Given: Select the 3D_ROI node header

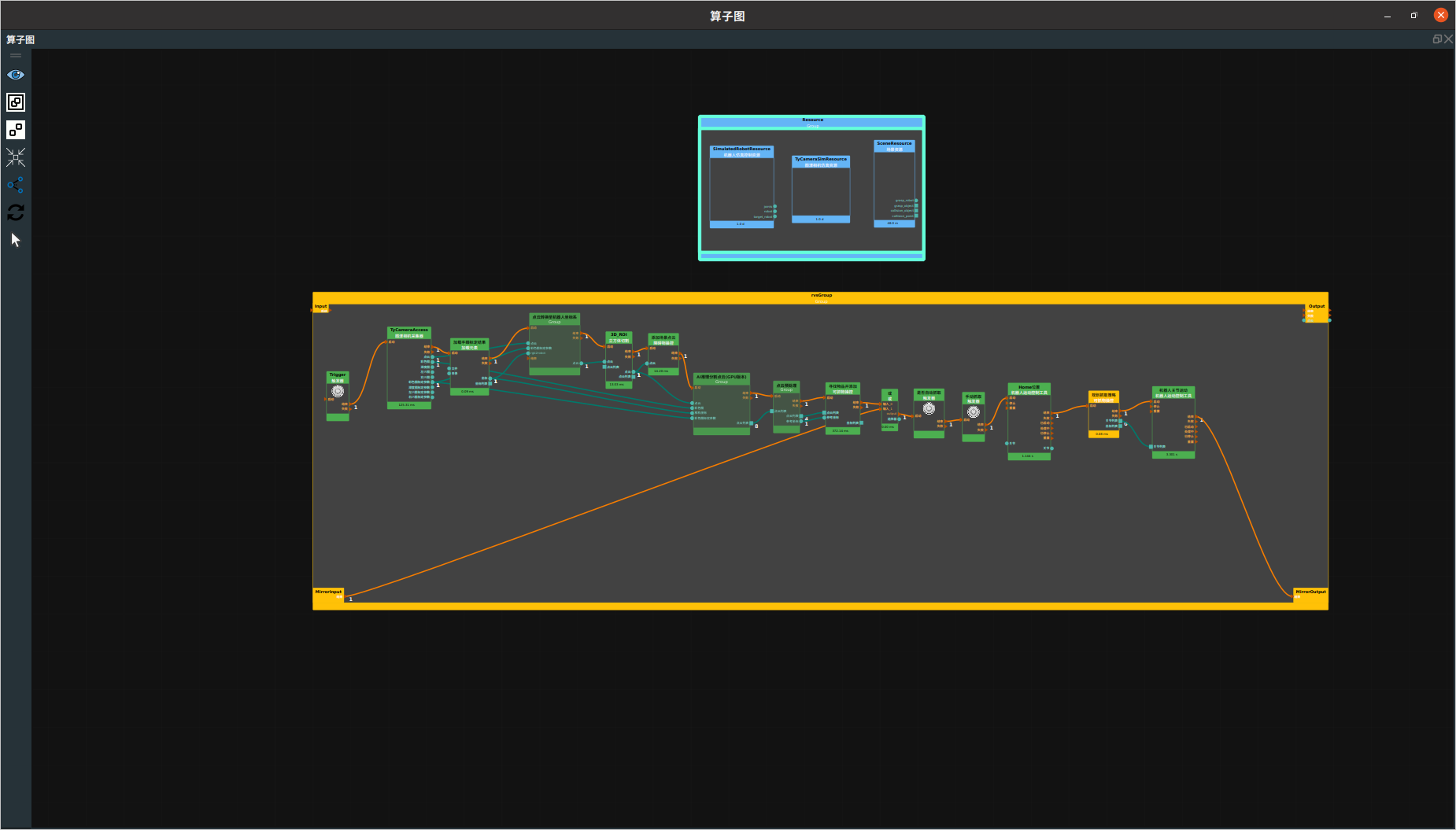Looking at the screenshot, I should [619, 338].
